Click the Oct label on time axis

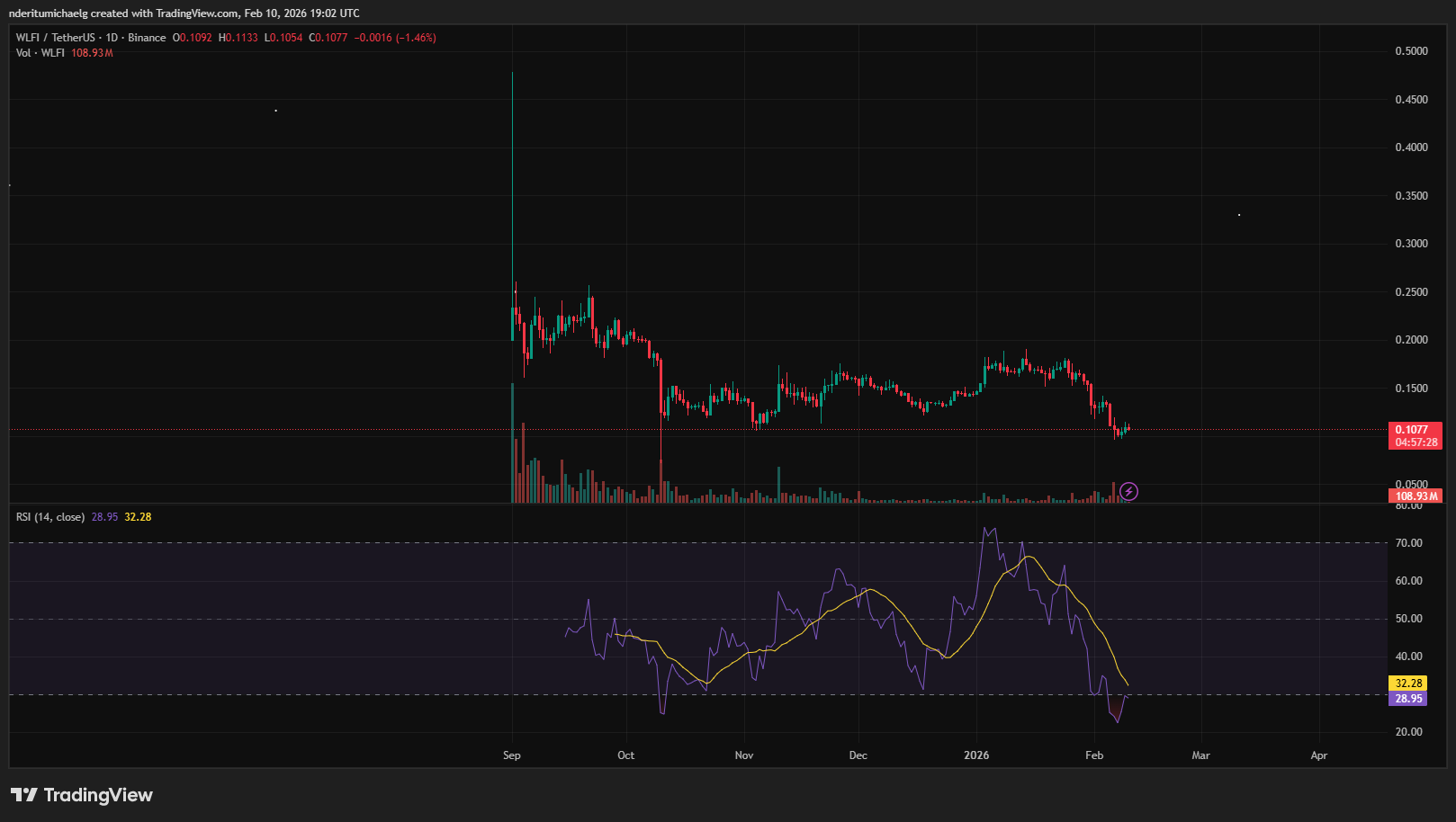(626, 755)
